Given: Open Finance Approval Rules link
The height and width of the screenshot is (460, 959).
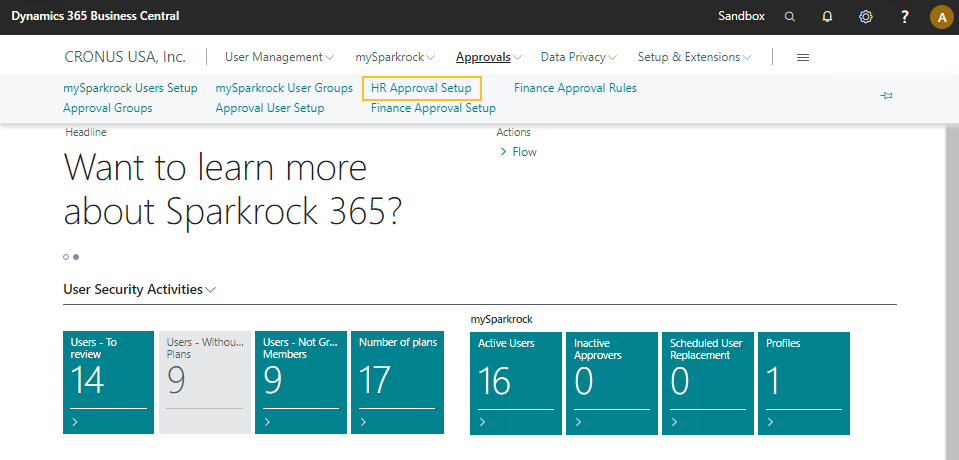Looking at the screenshot, I should [x=575, y=88].
